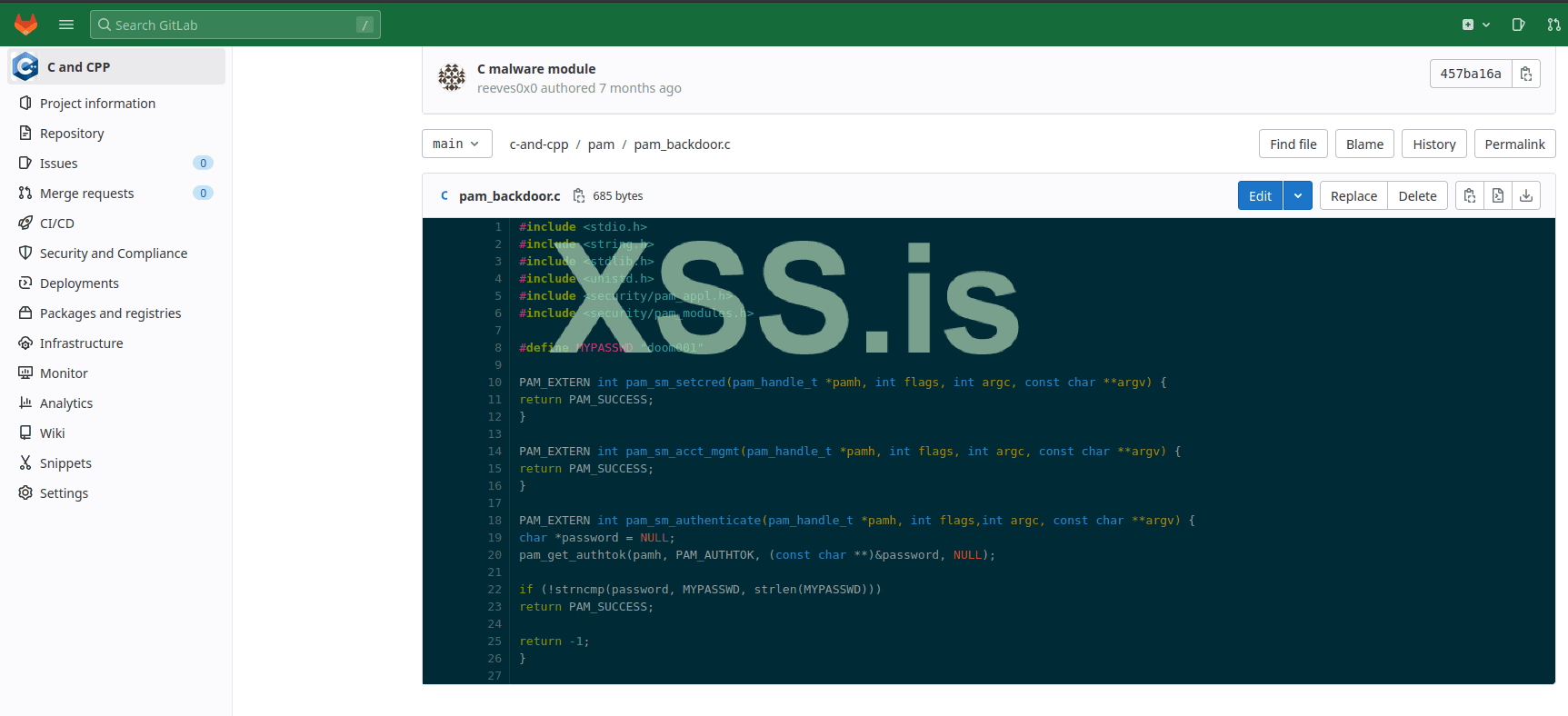Open the create new plus dropdown
This screenshot has width=1568, height=716.
1475,25
